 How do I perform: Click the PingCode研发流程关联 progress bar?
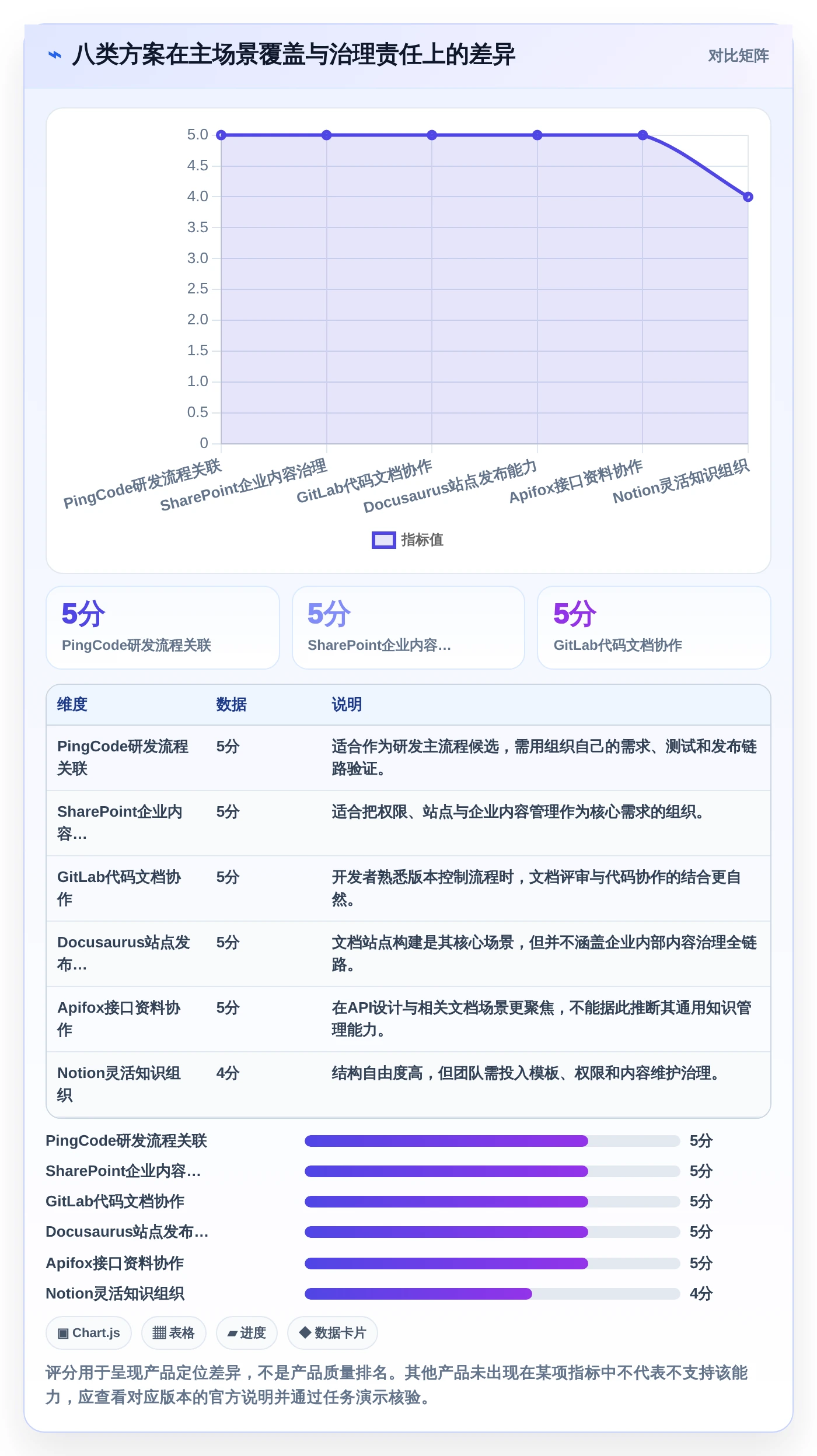(x=492, y=1141)
